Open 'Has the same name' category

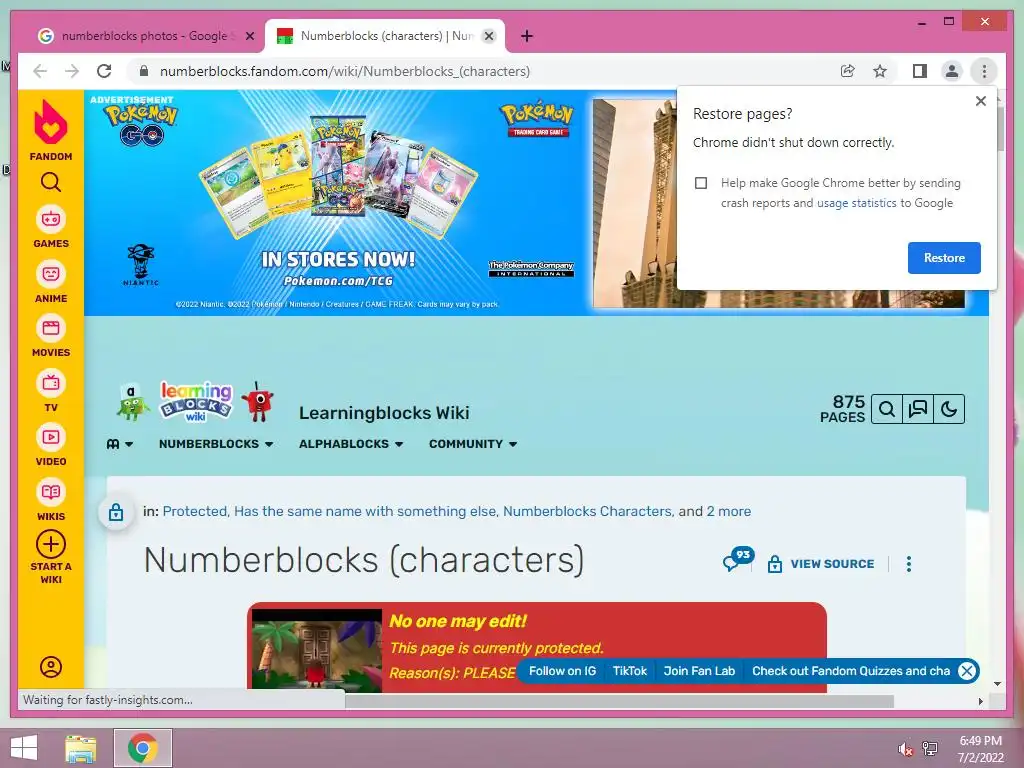click(365, 511)
